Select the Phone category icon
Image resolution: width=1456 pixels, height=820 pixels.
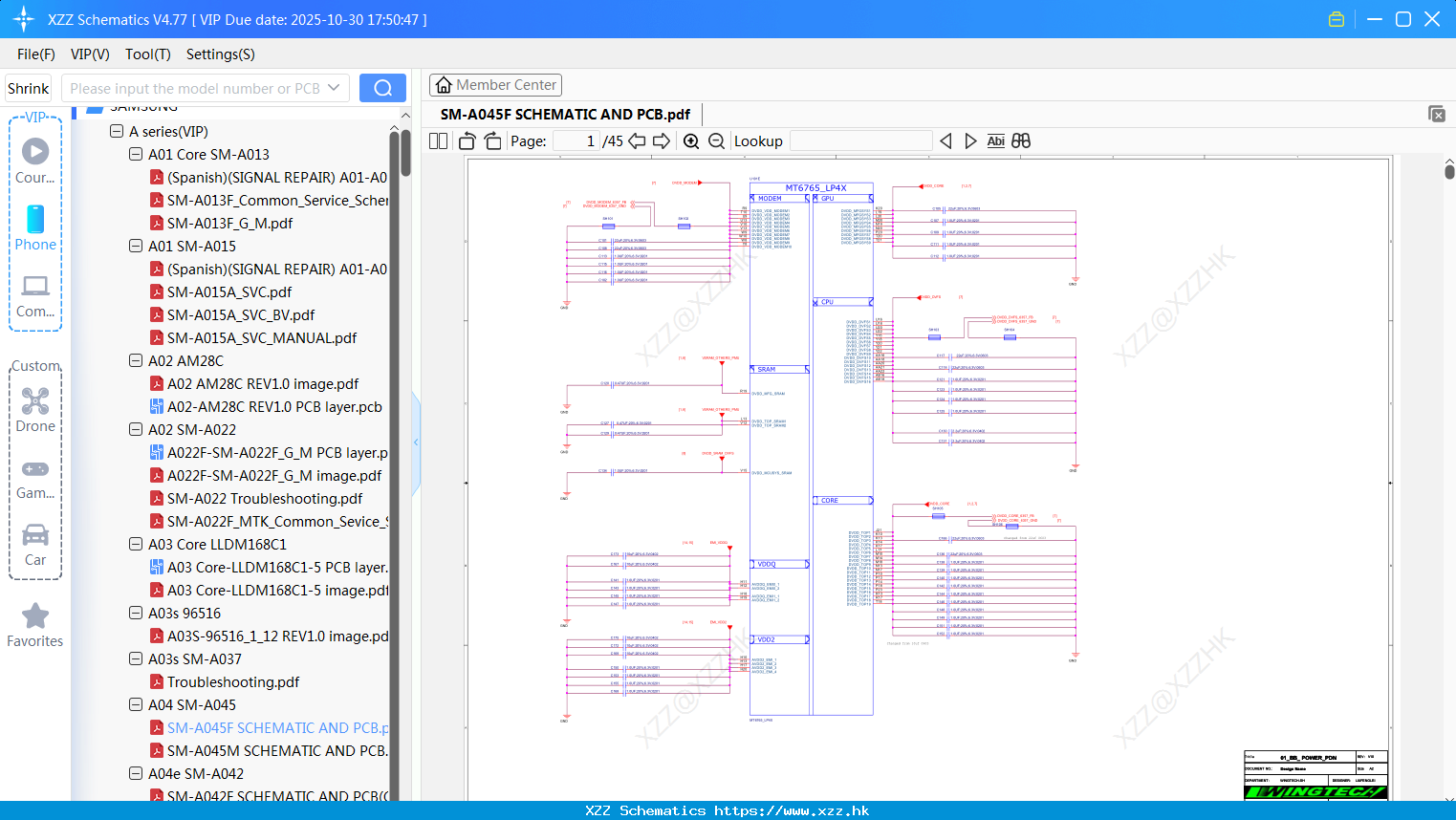pos(35,228)
